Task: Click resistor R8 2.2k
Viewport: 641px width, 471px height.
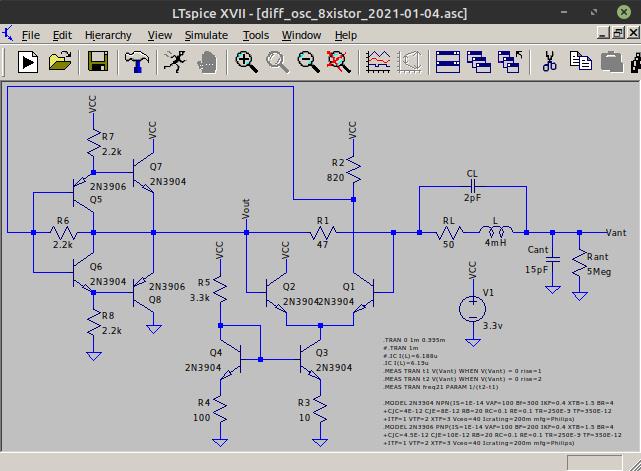Action: pos(94,323)
